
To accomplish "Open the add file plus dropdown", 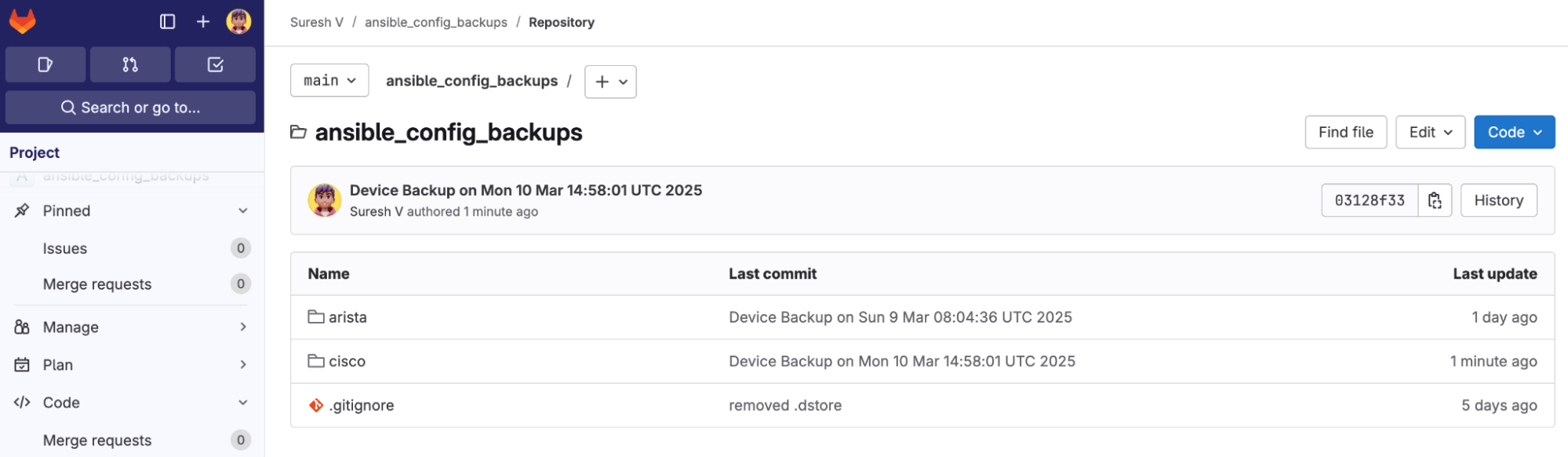I will pyautogui.click(x=610, y=82).
